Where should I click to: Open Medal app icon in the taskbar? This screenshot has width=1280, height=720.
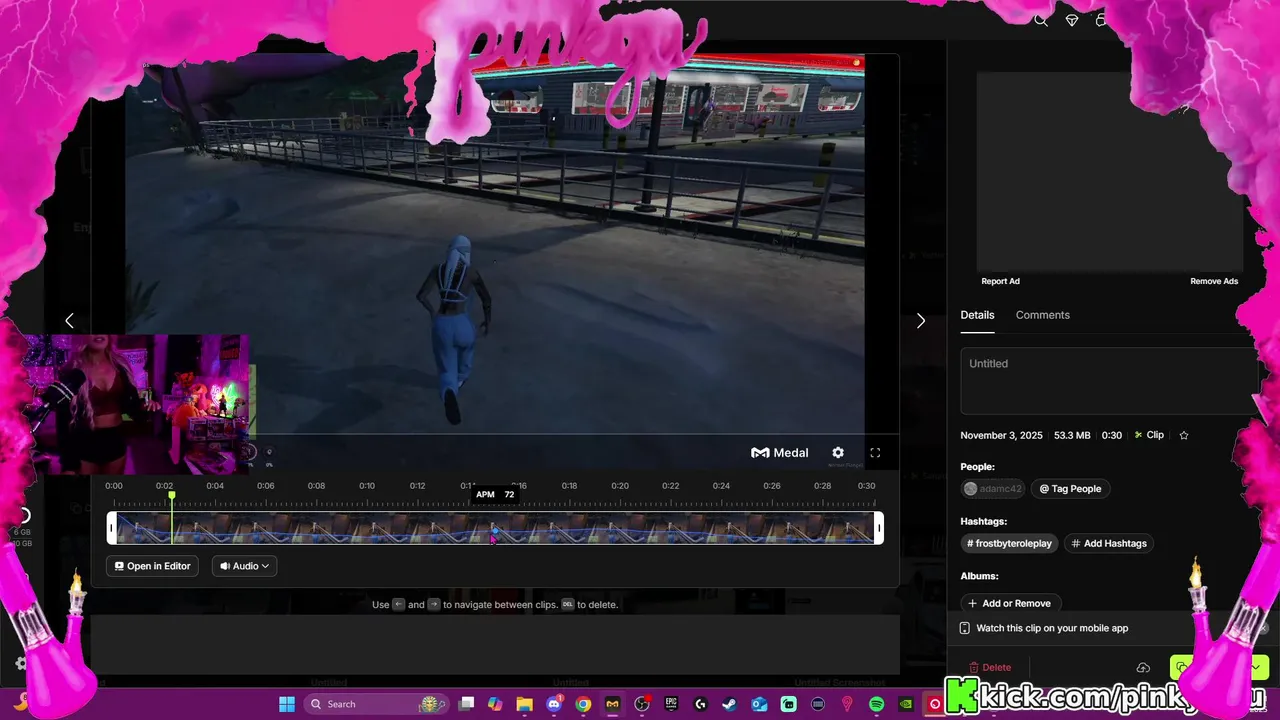[612, 704]
